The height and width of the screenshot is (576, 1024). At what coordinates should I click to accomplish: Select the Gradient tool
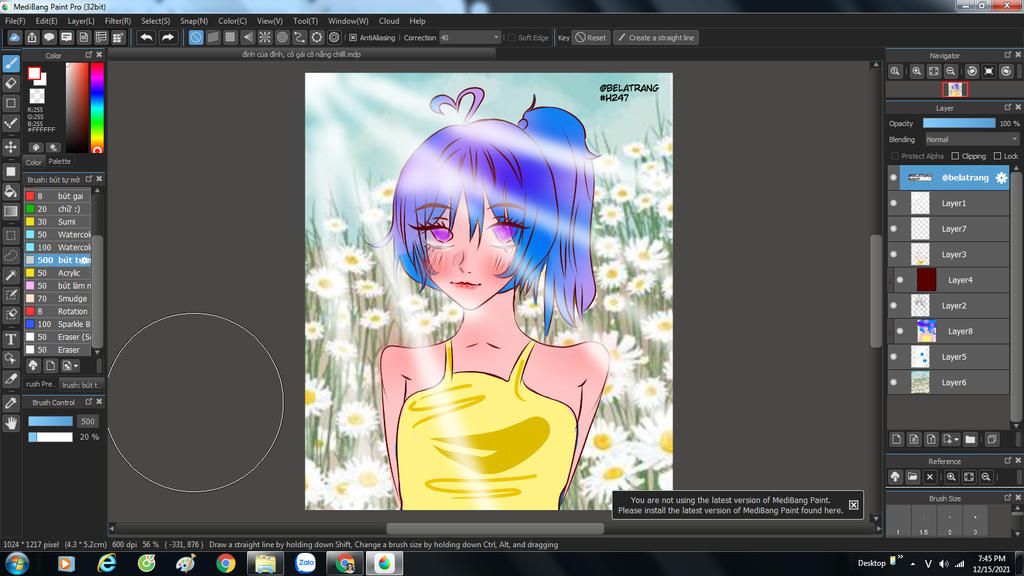(11, 212)
